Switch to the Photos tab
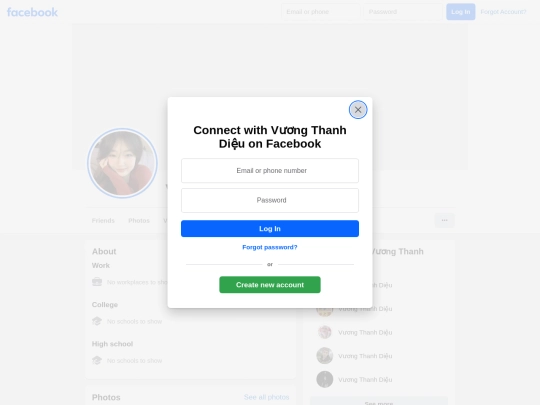The image size is (540, 405). click(x=139, y=220)
